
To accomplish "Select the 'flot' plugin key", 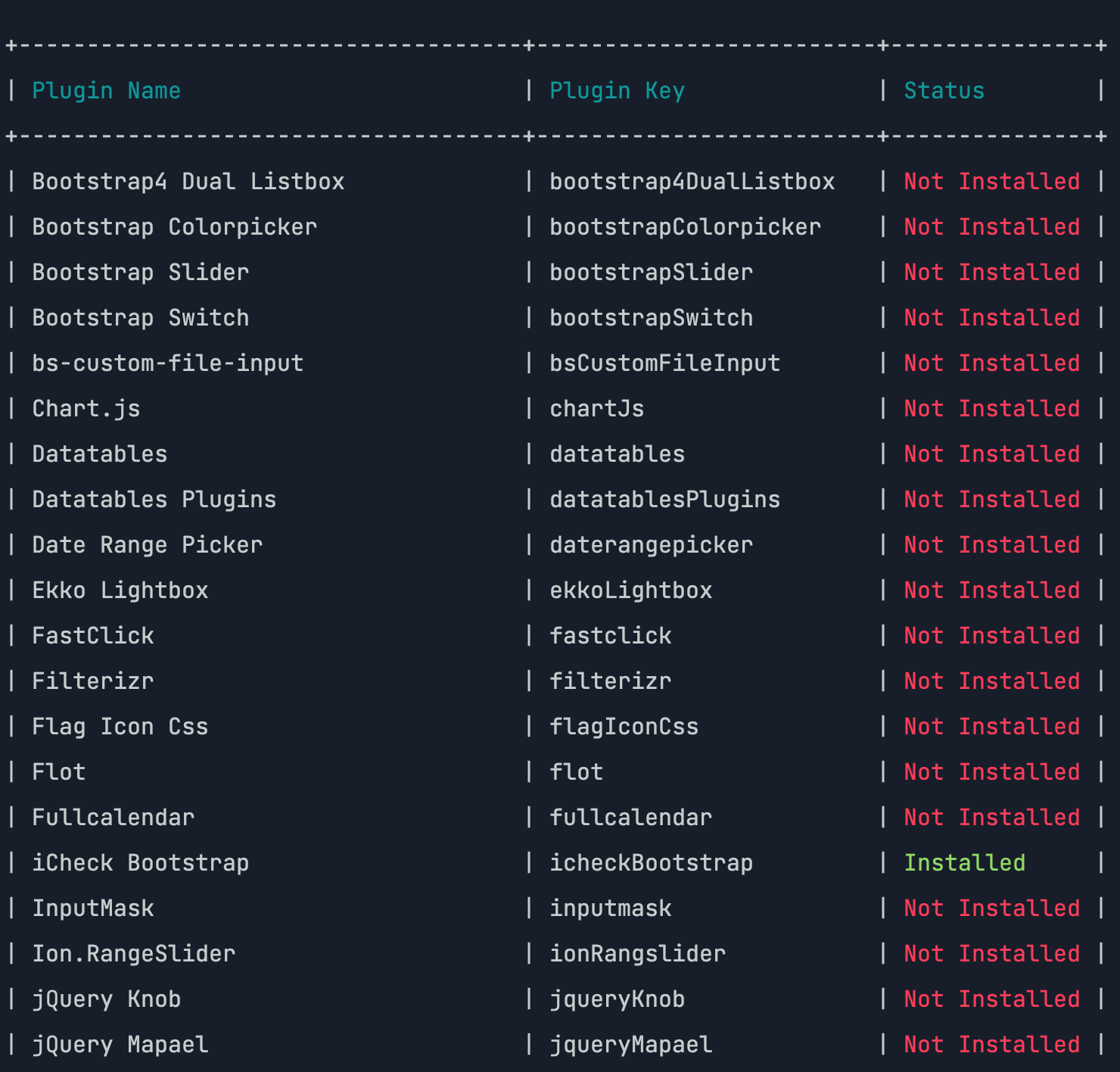I will (x=577, y=772).
